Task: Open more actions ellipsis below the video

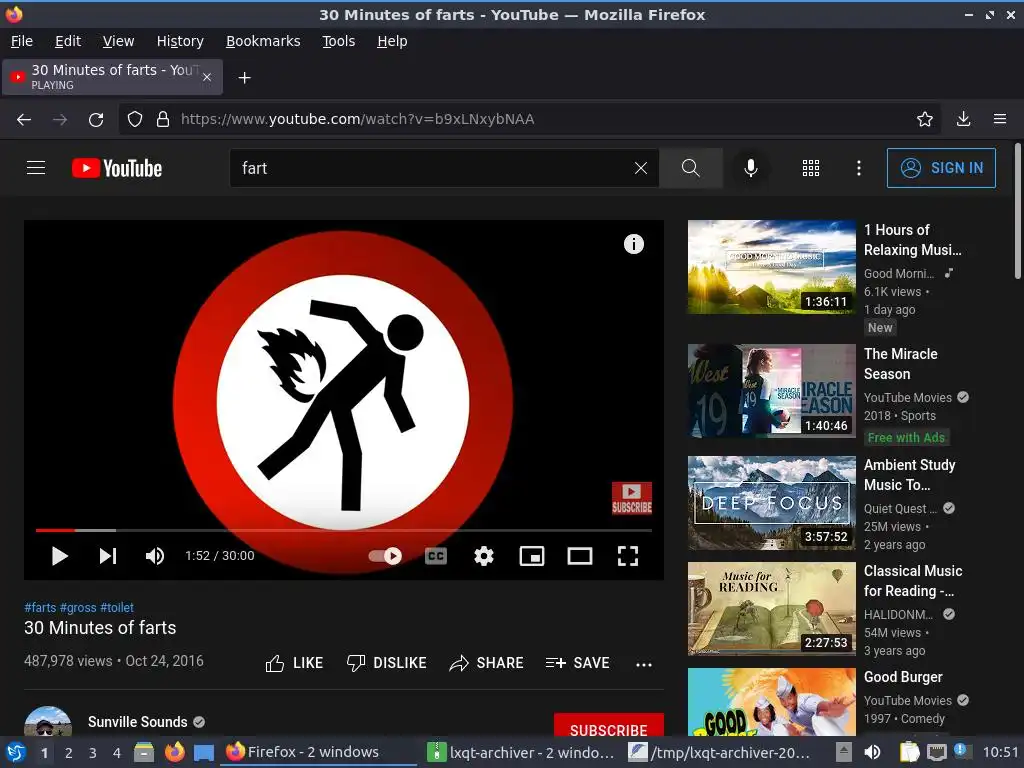Action: click(x=644, y=664)
